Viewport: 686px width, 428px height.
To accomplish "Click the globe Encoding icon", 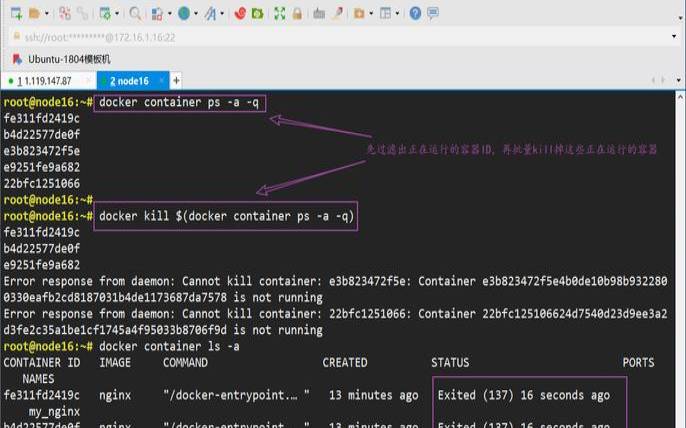I will coord(184,14).
